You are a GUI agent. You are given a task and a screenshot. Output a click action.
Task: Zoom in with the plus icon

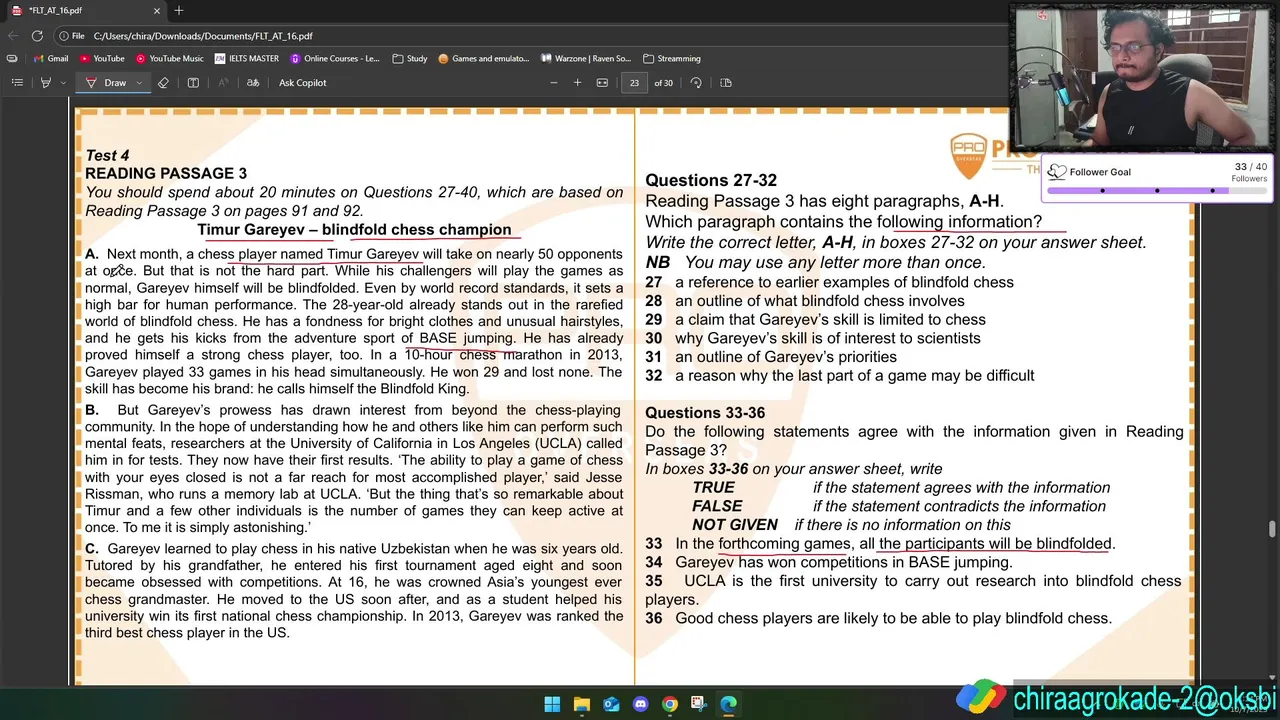click(x=577, y=83)
